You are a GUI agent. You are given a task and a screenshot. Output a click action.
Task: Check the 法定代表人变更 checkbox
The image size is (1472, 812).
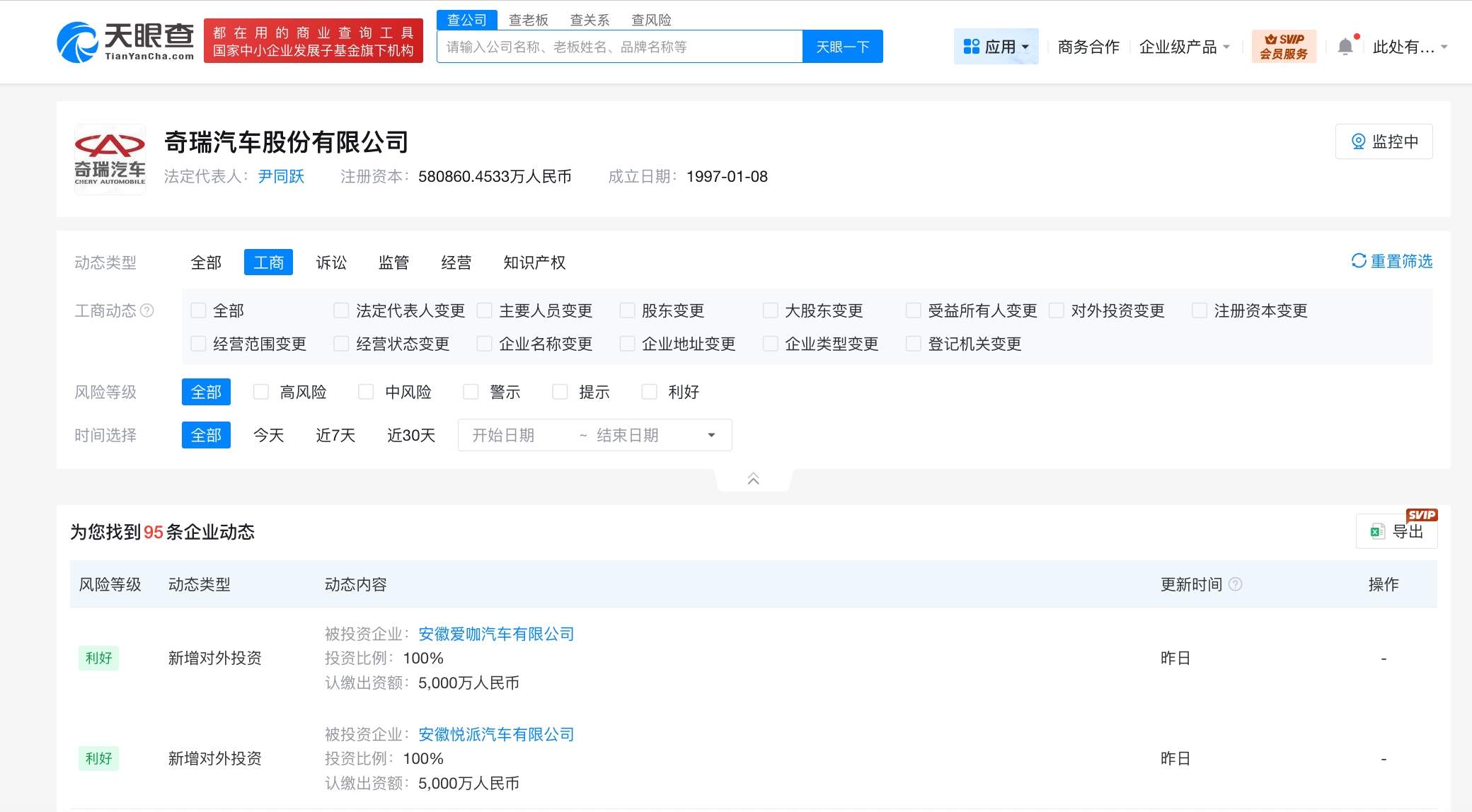(x=341, y=311)
